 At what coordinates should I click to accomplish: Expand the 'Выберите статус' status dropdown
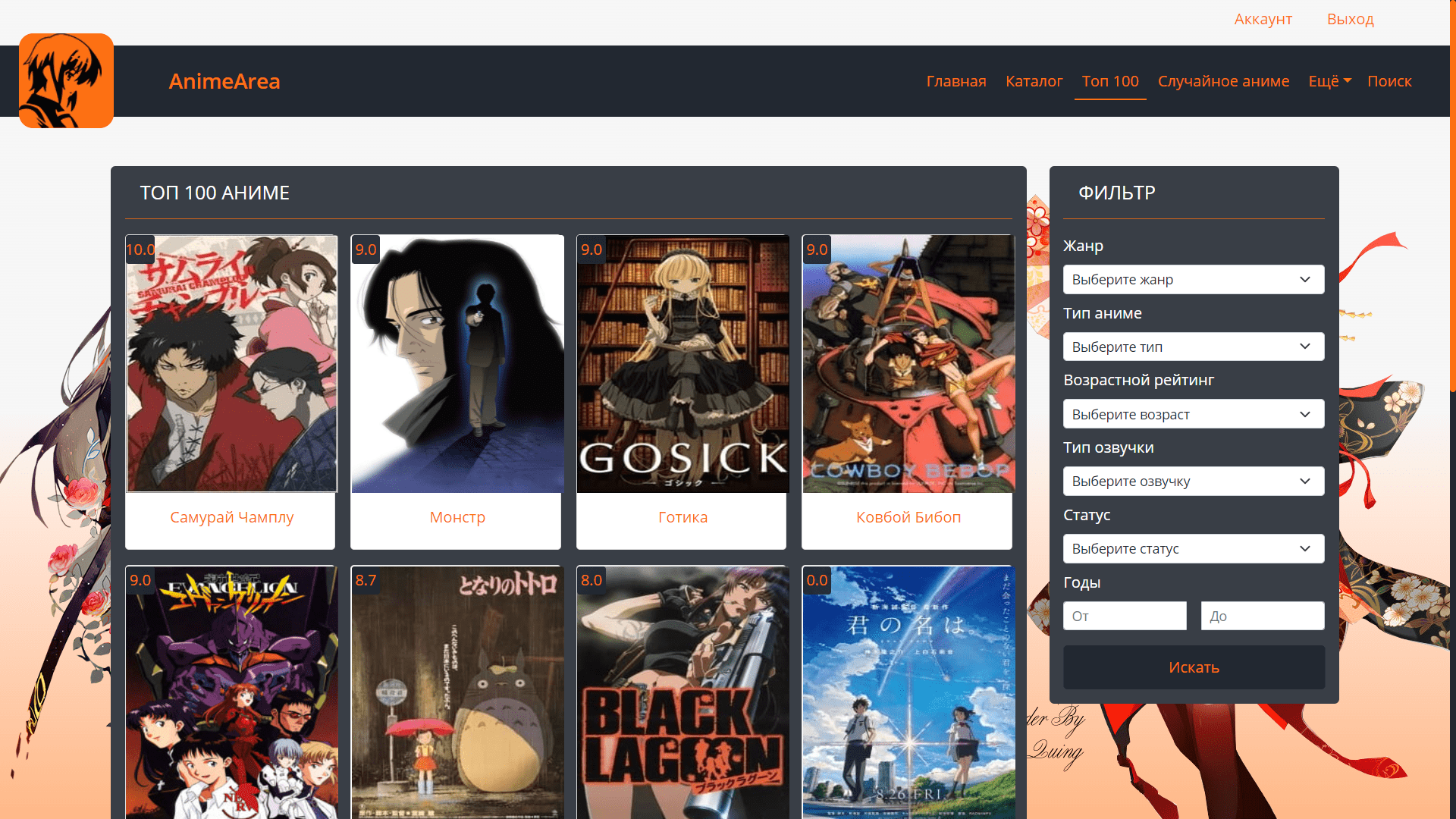1193,549
